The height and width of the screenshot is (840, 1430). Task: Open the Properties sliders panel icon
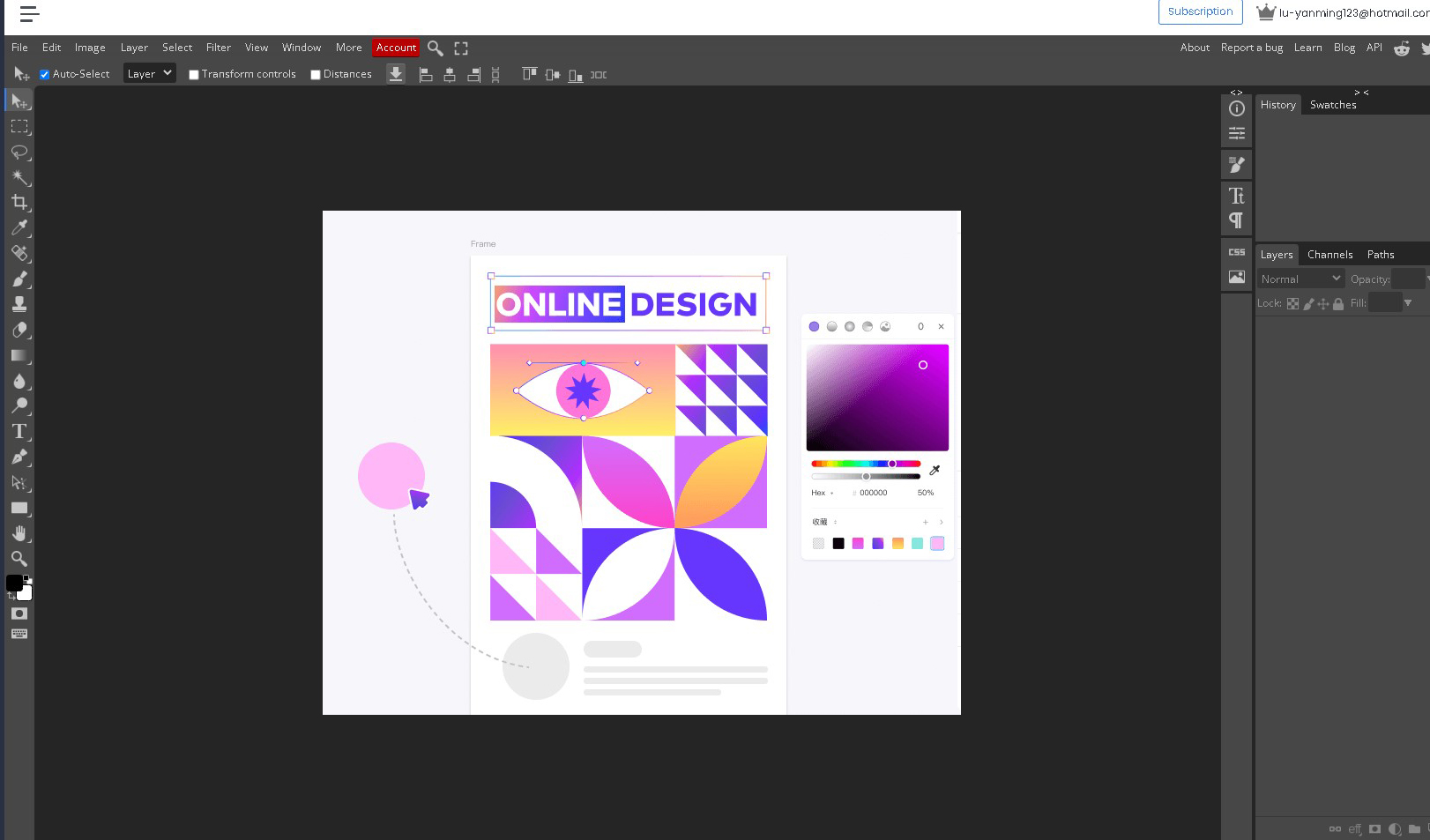point(1237,133)
